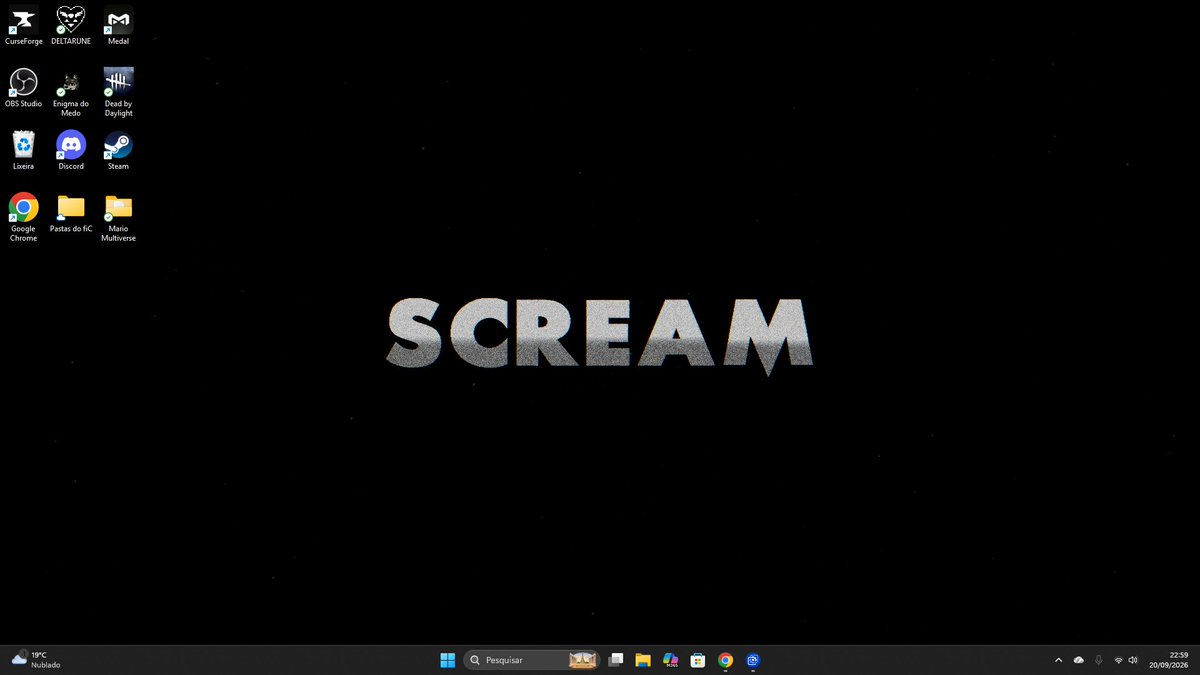Image resolution: width=1200 pixels, height=675 pixels.
Task: Open File Explorer from the taskbar
Action: click(643, 660)
